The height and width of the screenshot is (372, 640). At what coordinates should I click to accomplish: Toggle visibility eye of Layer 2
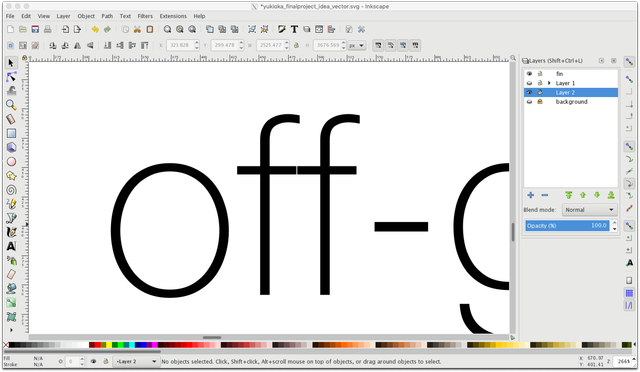(x=529, y=92)
